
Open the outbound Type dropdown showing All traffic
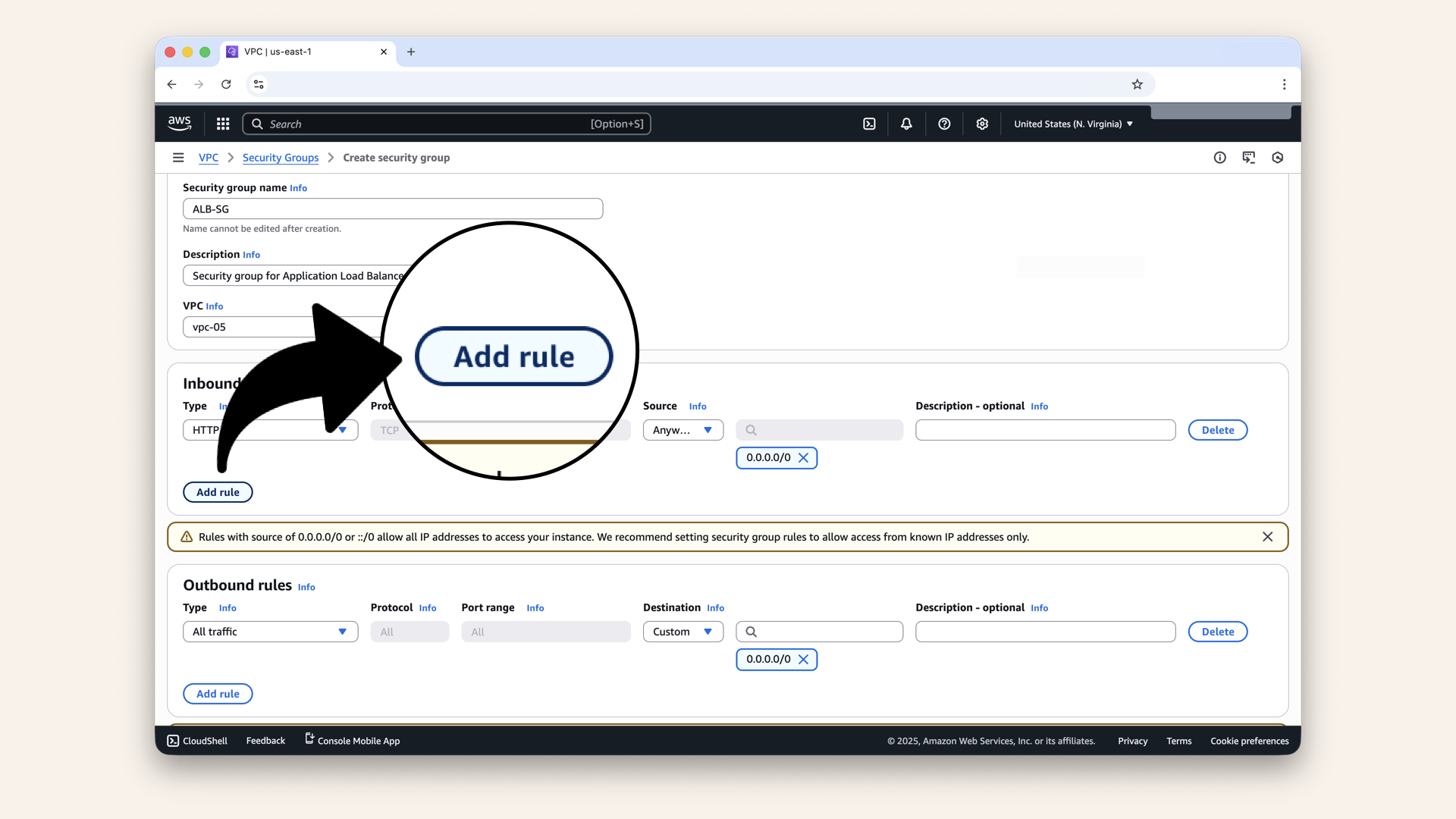(269, 631)
